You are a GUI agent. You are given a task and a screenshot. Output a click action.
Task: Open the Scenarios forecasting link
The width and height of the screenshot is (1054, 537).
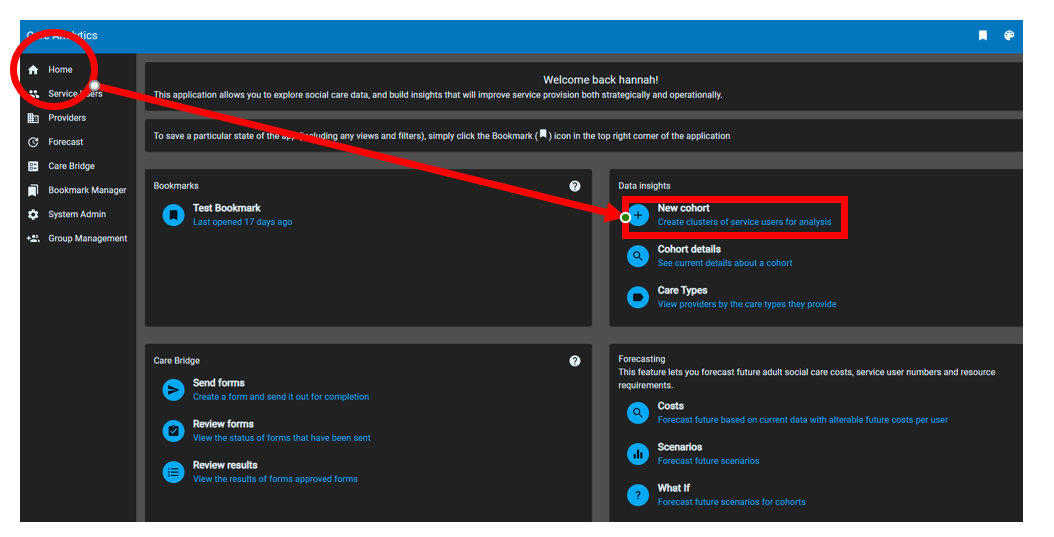[680, 447]
